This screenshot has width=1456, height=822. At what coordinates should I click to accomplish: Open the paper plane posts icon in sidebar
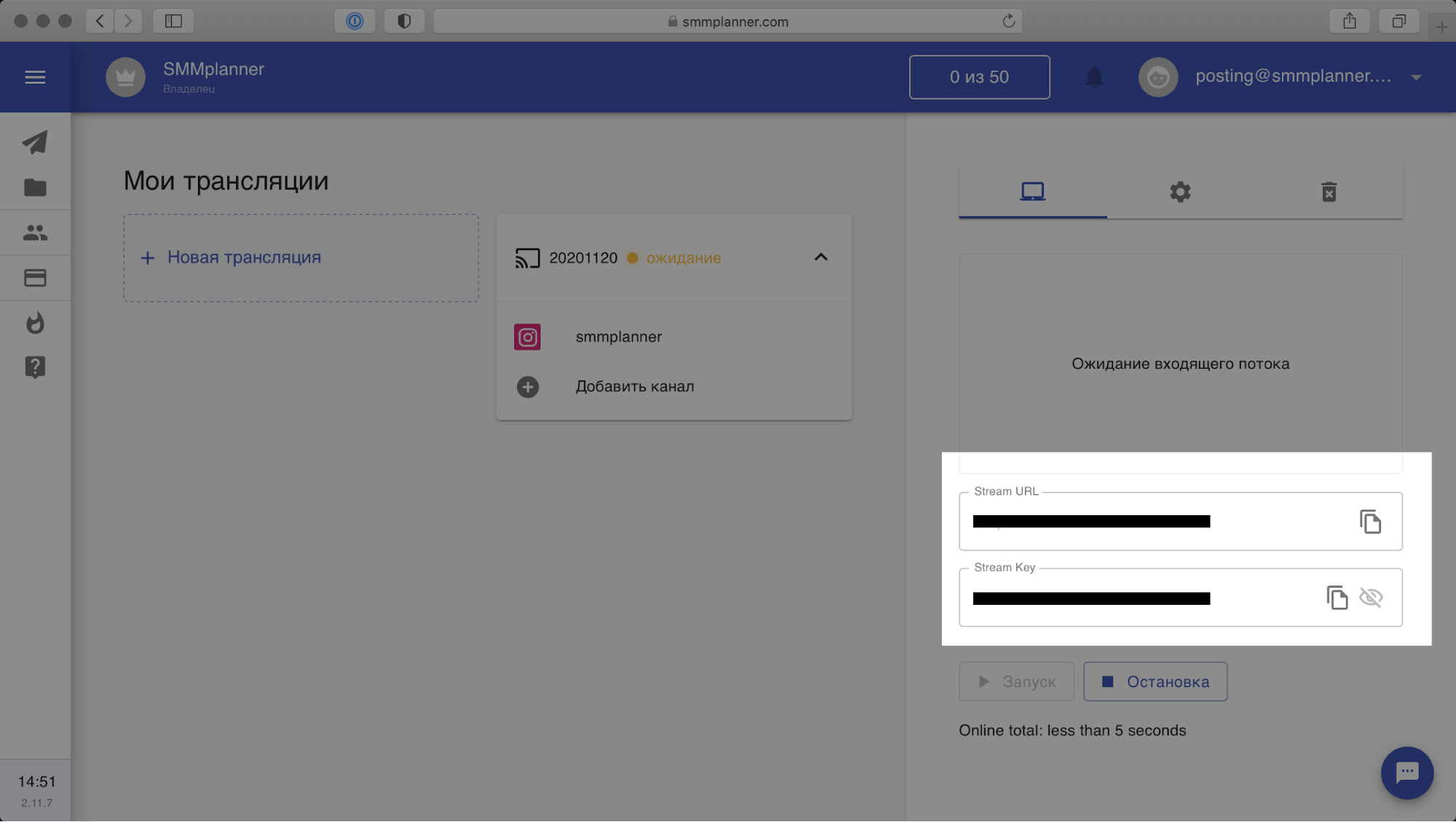click(35, 142)
